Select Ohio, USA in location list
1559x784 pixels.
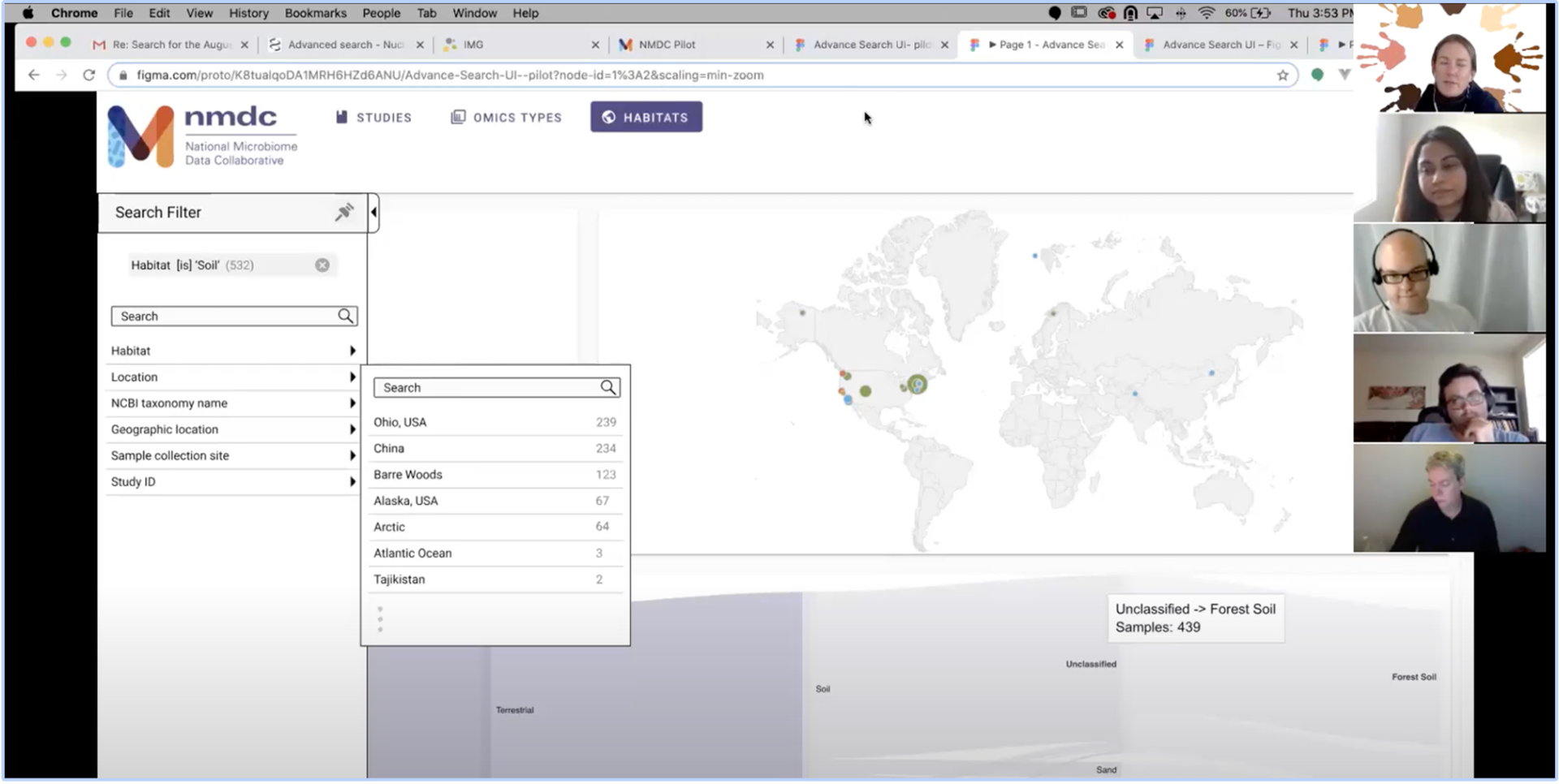(x=495, y=422)
